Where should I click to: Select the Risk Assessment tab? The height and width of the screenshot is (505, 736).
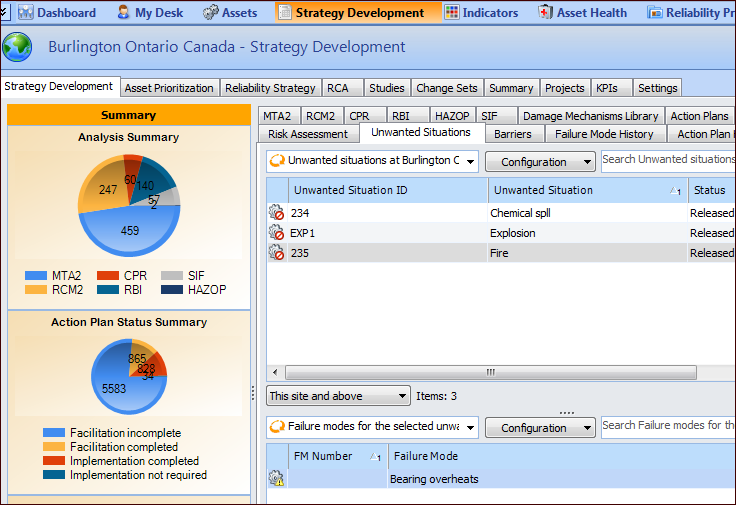308,134
